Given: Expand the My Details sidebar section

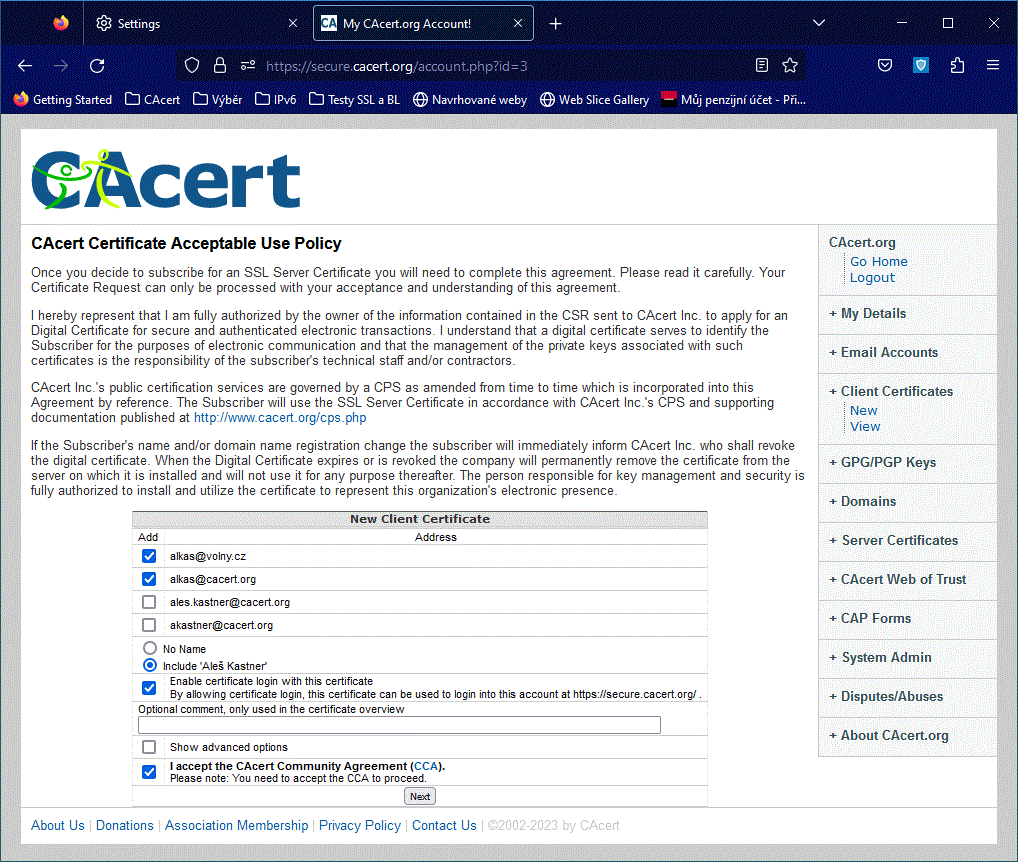Looking at the screenshot, I should 873,313.
